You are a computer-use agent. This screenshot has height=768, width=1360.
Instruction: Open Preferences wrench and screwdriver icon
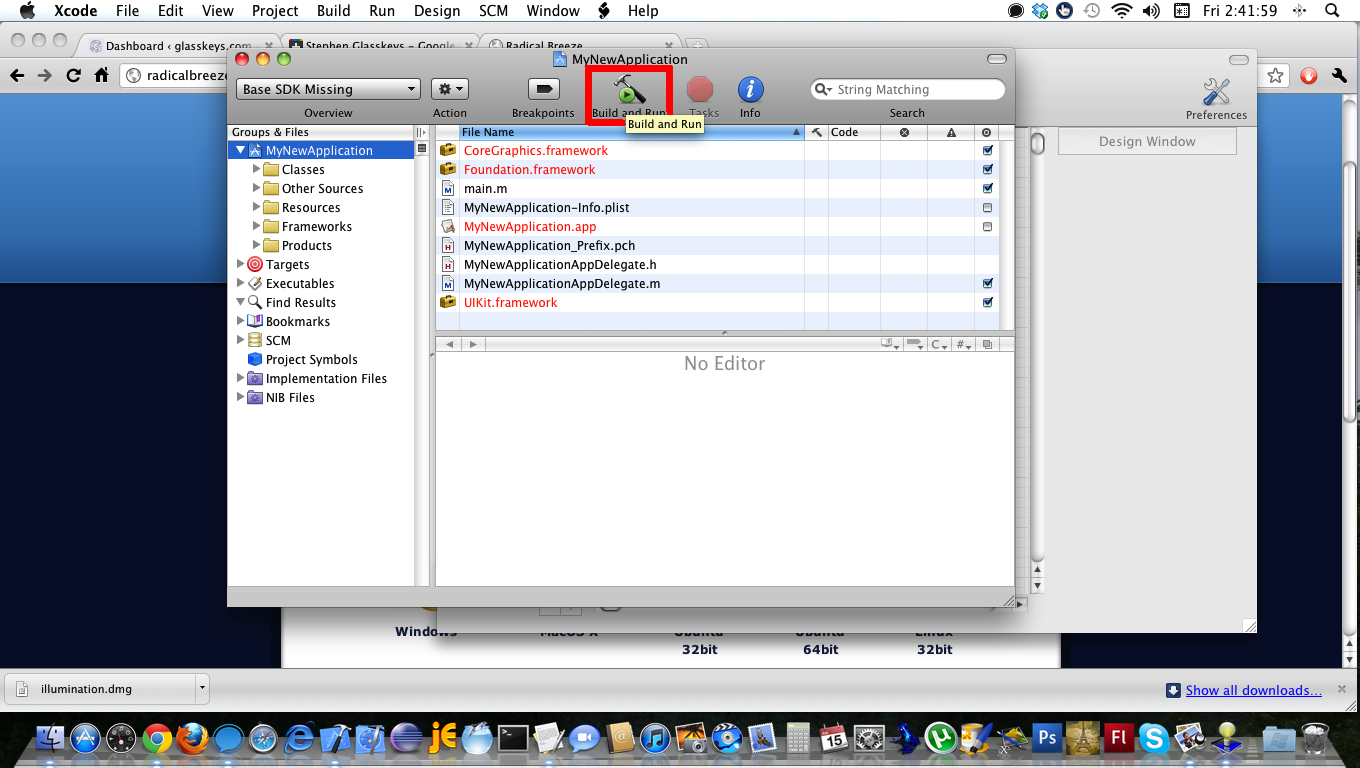point(1216,93)
